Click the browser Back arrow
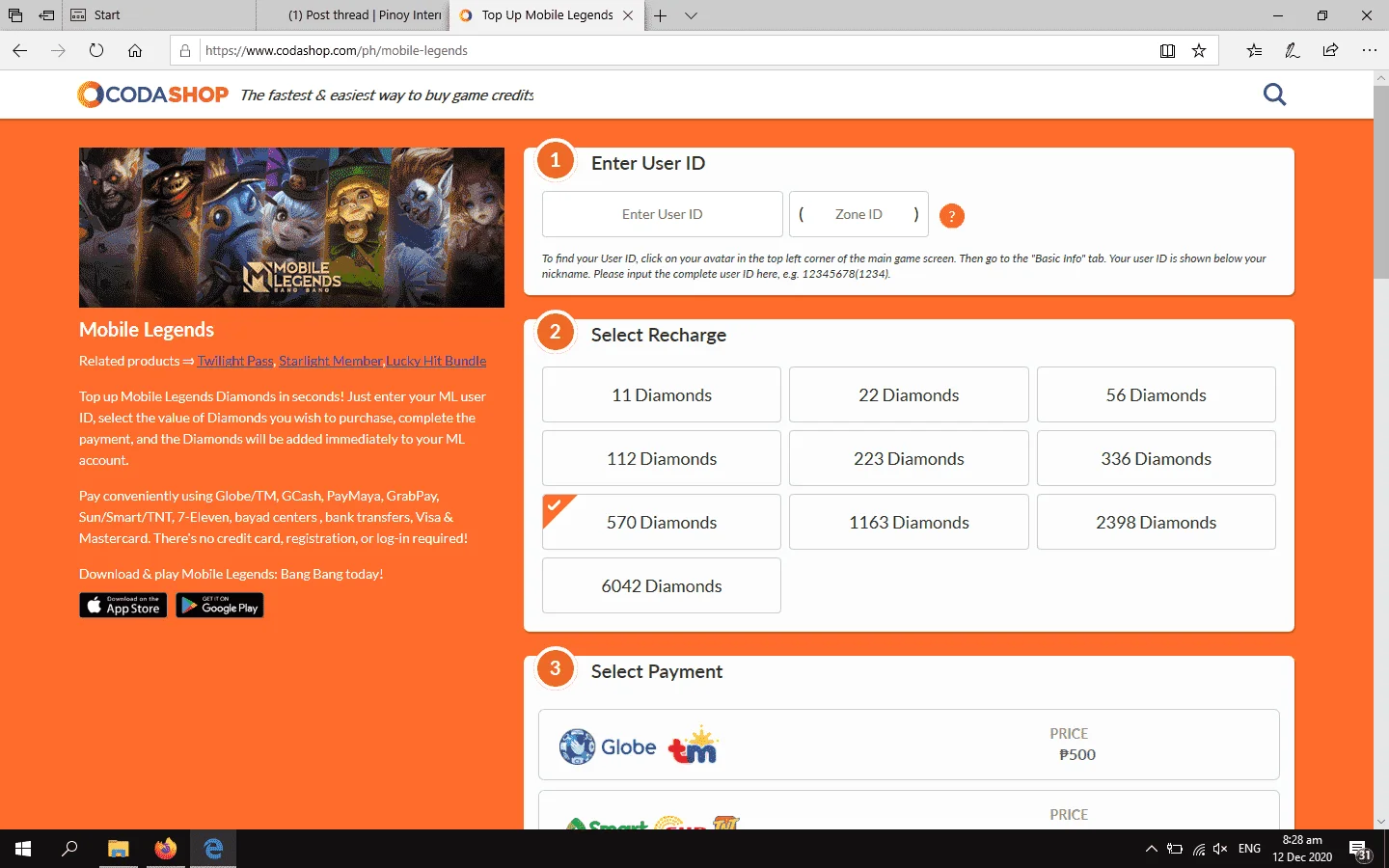The width and height of the screenshot is (1389, 868). 19,50
